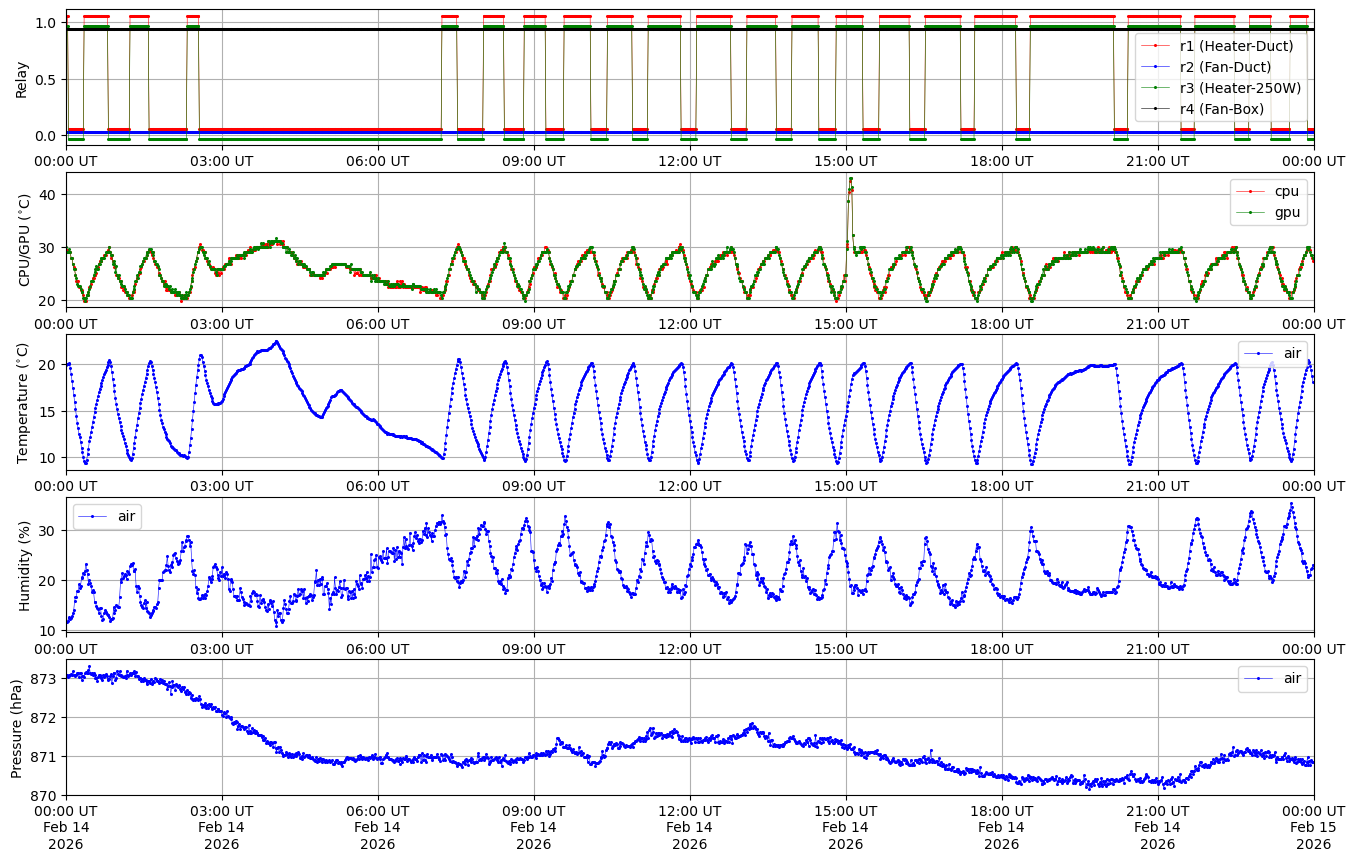Click the CPU/GPU spike peak near 15:00 UT
This screenshot has height=861, width=1355.
pyautogui.click(x=850, y=179)
